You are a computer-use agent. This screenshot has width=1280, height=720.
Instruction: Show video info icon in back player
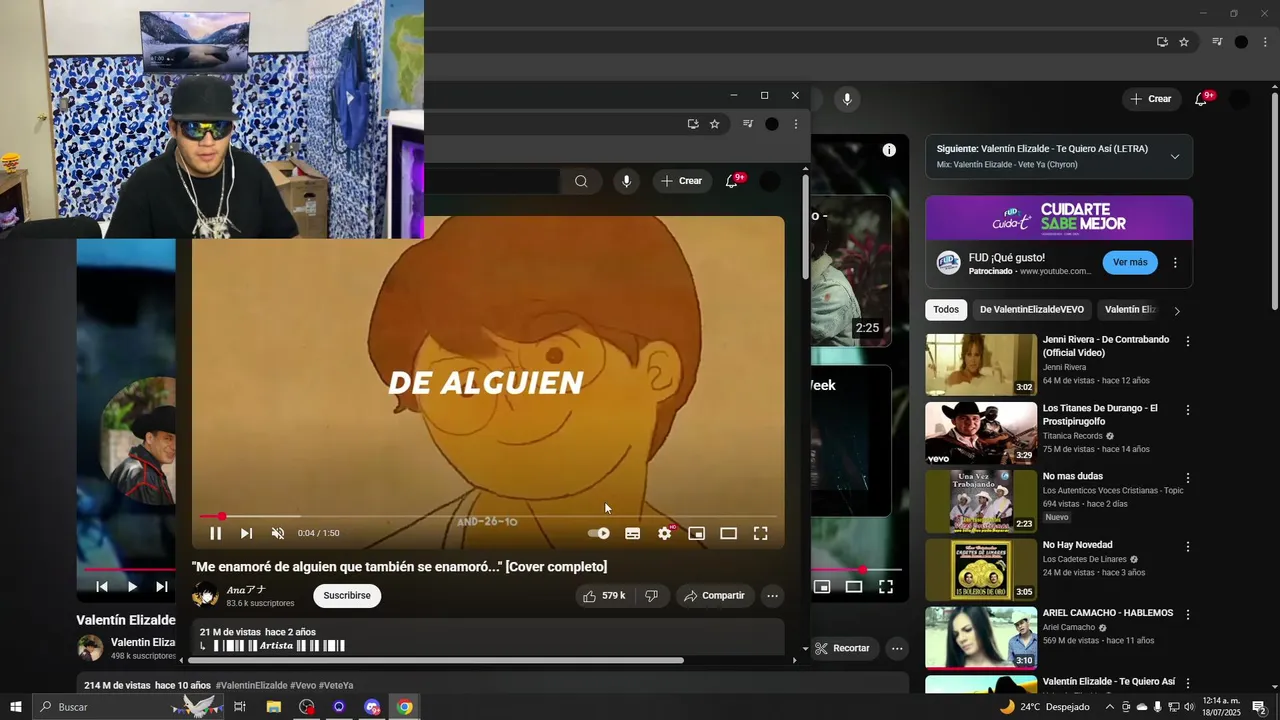(x=889, y=150)
